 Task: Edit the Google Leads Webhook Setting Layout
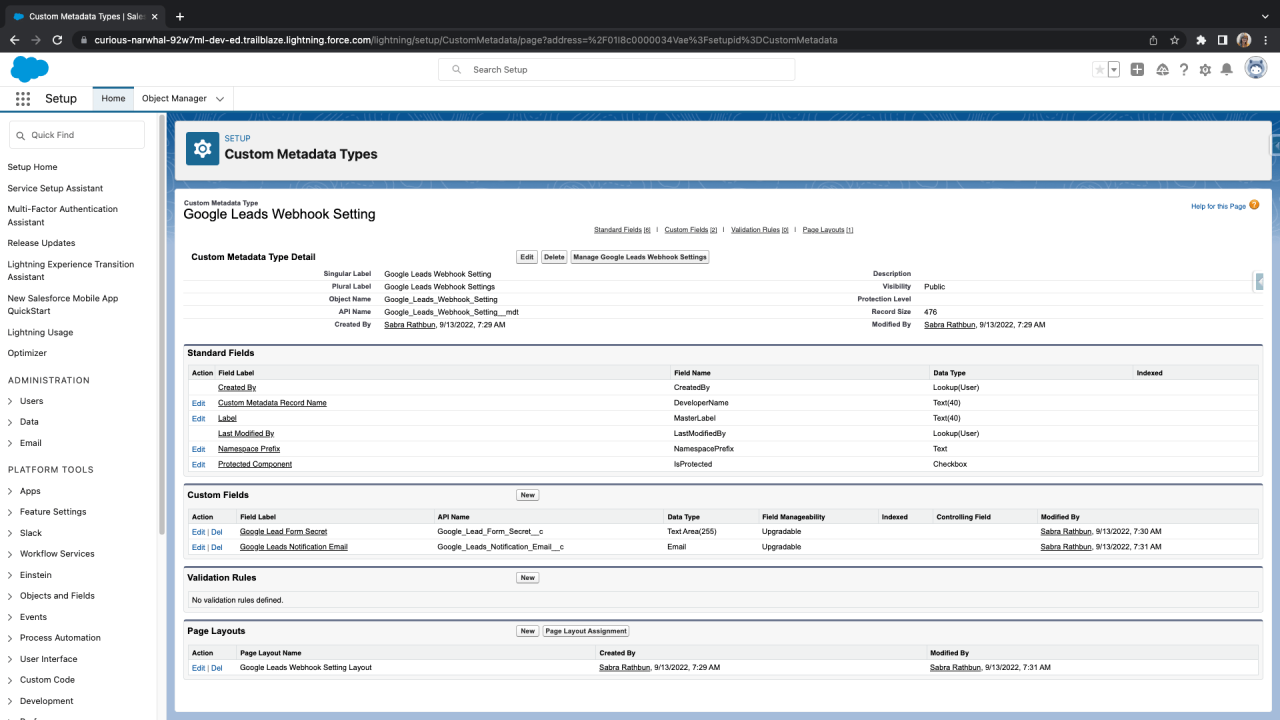click(198, 668)
